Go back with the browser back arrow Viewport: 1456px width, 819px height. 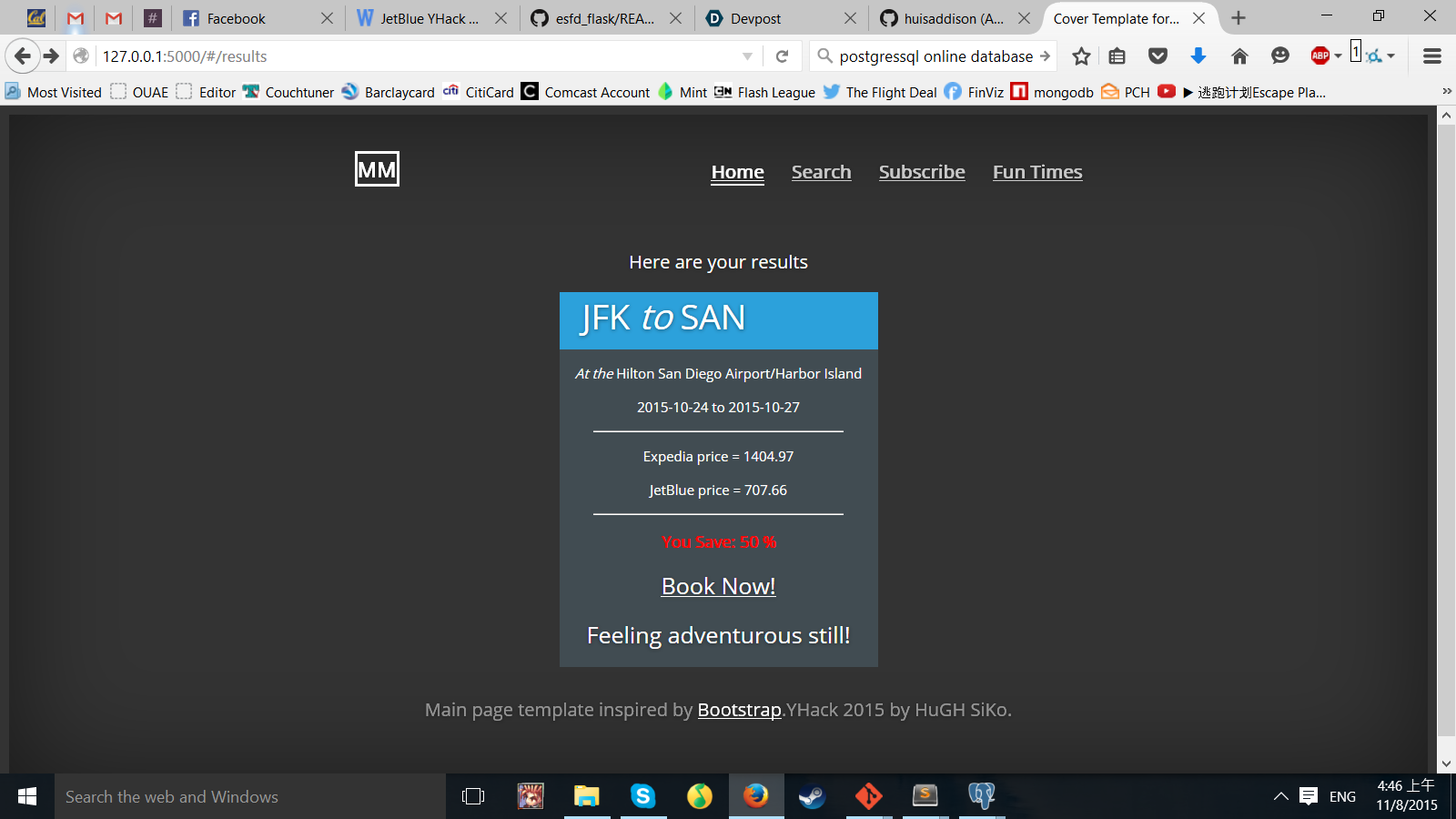(22, 56)
